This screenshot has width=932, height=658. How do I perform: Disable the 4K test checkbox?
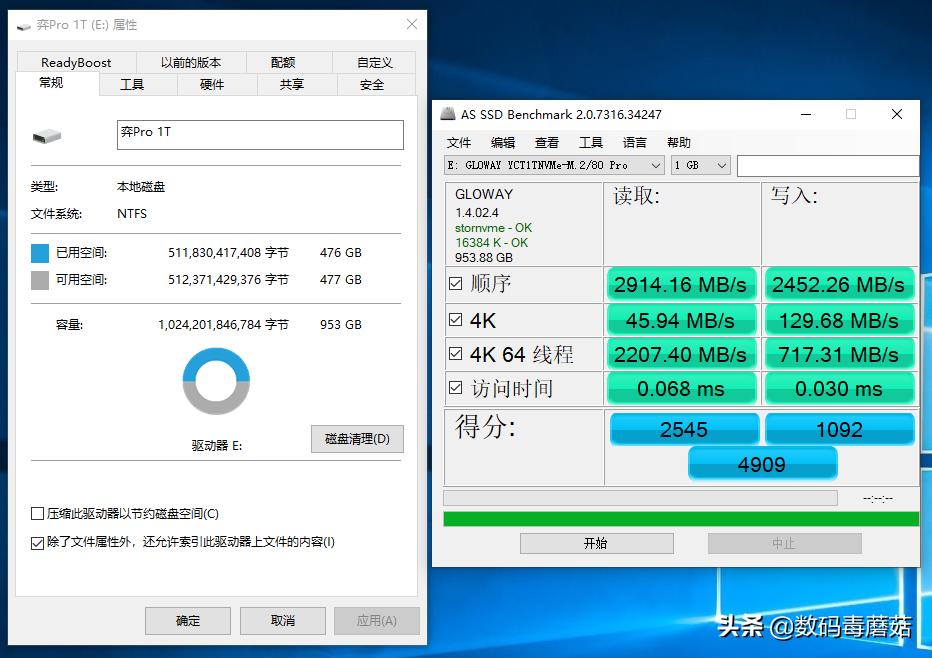455,320
